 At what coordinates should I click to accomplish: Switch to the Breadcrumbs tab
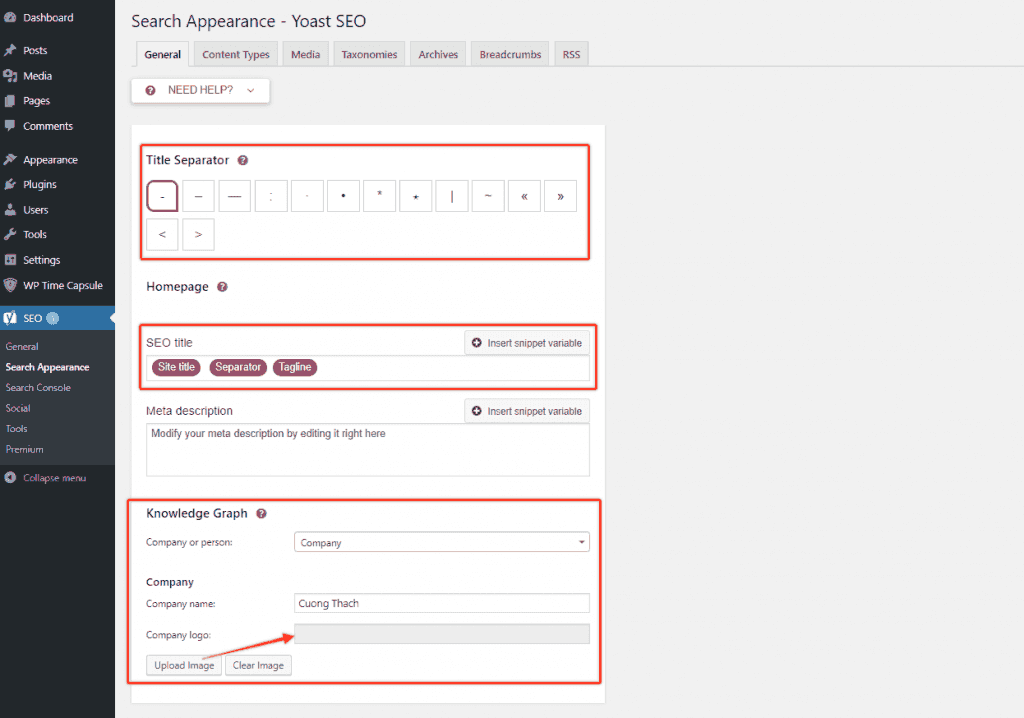(510, 55)
